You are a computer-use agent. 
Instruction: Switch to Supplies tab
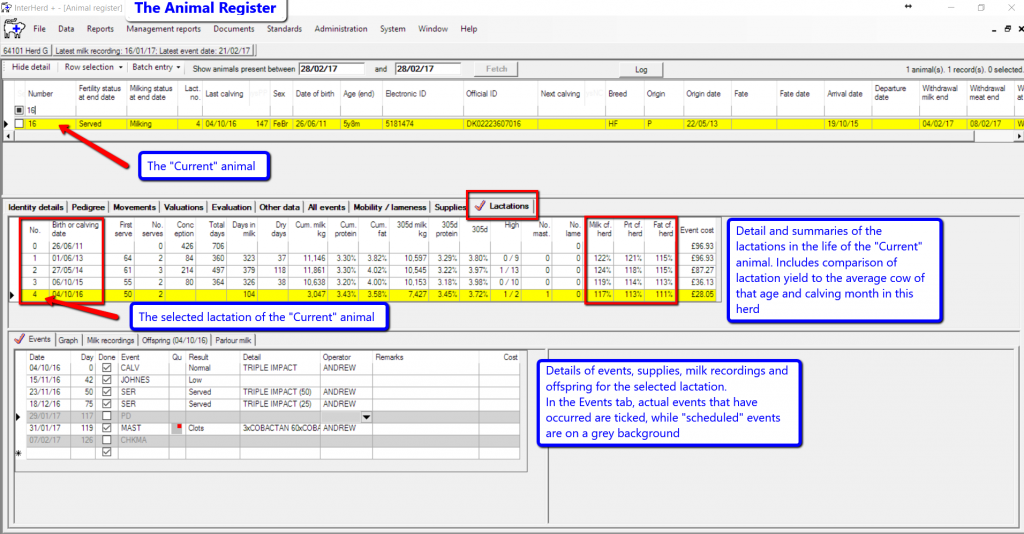point(450,208)
